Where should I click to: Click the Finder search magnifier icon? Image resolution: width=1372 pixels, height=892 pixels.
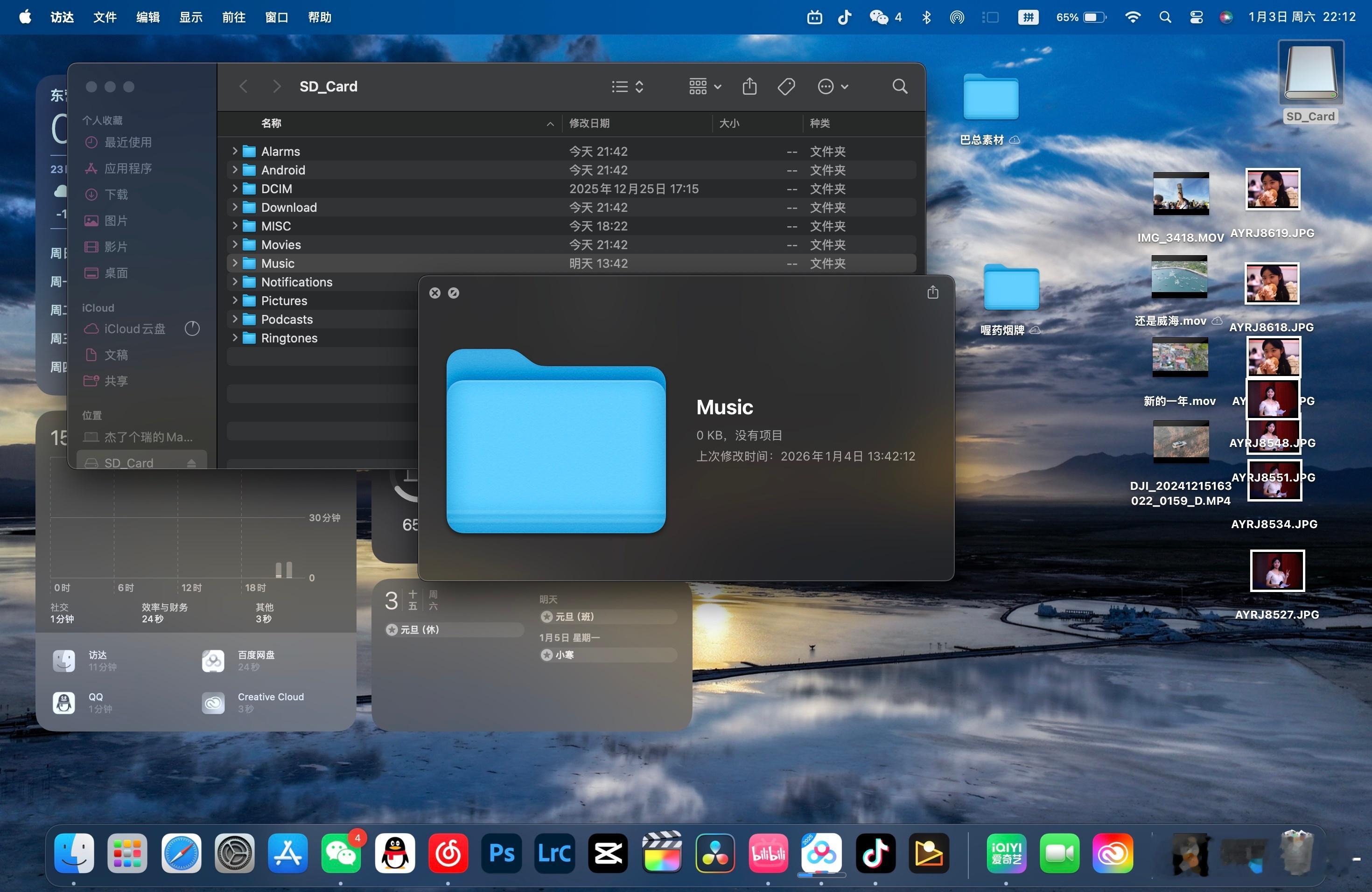point(899,86)
